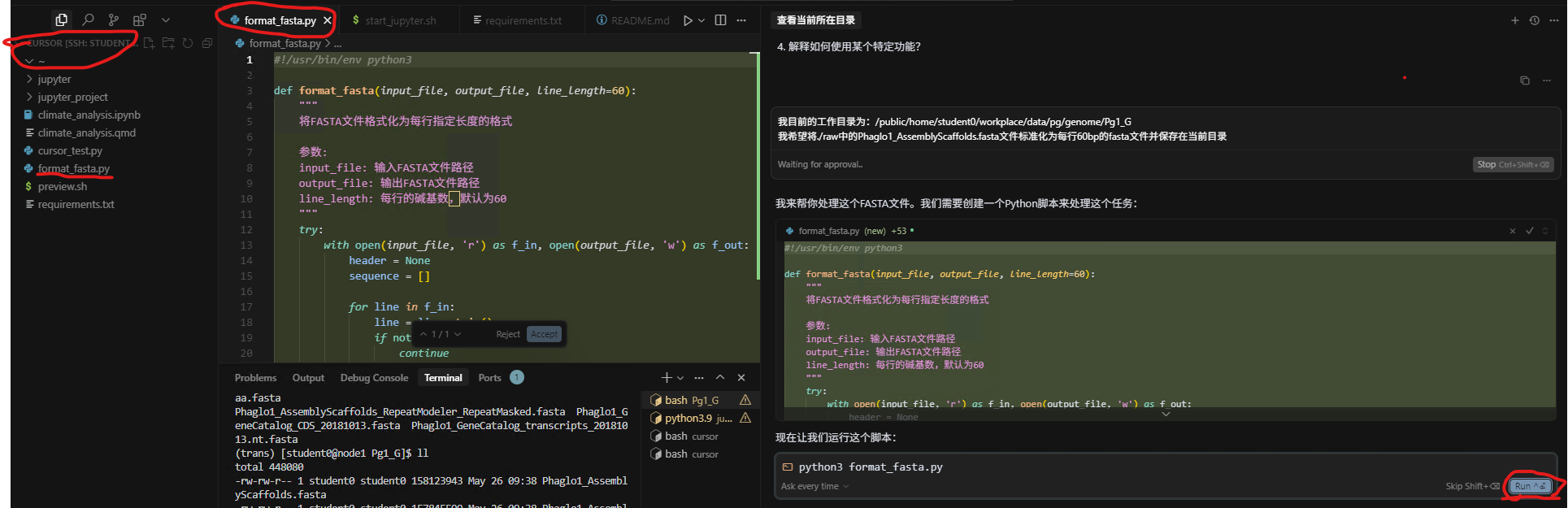This screenshot has height=508, width=1568.
Task: Expand the jupyter_project folder
Action: coord(72,97)
